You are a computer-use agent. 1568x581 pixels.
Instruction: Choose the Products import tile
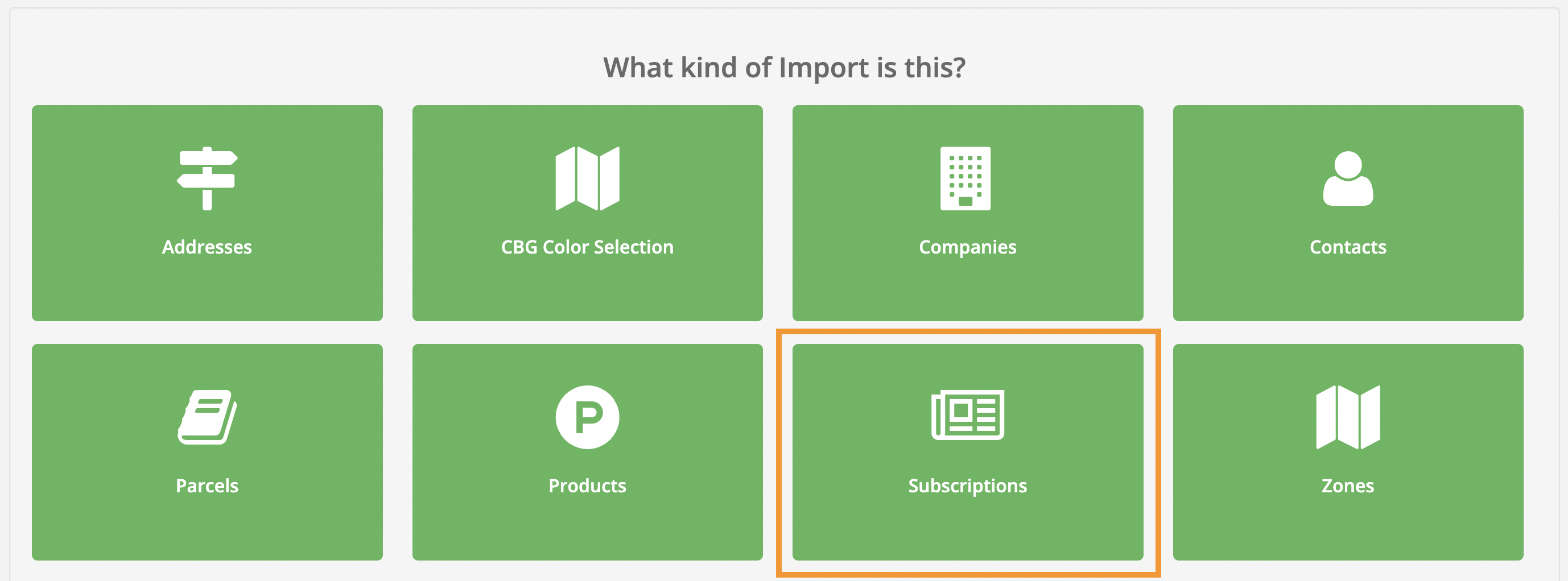coord(587,451)
